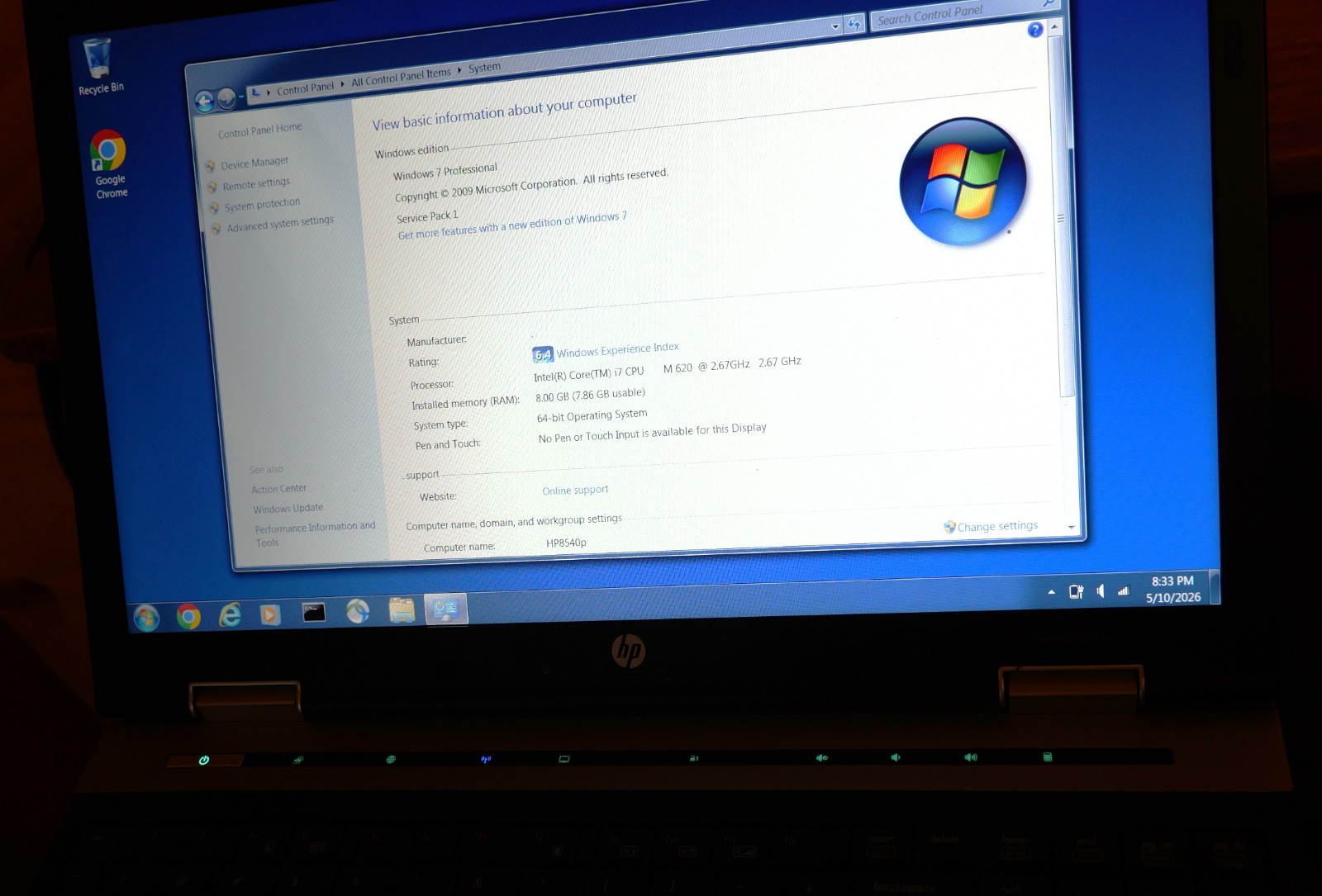Click the Search Control Panel field
The image size is (1322, 896).
965,14
